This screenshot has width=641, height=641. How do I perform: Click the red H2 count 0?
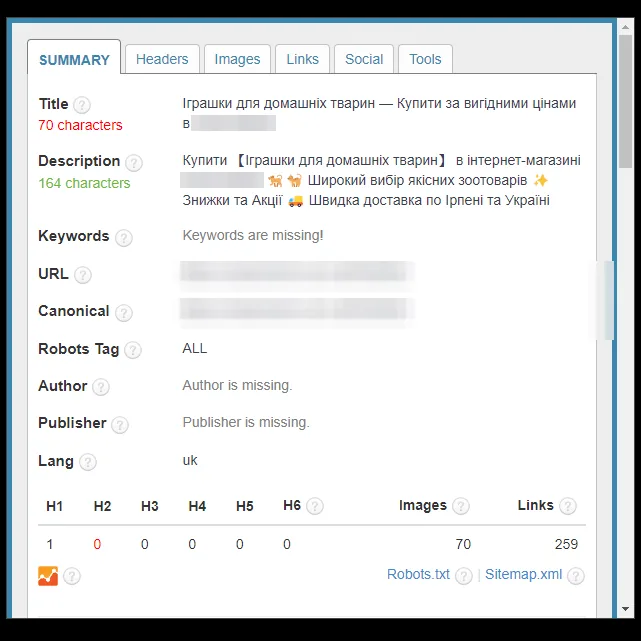(97, 544)
